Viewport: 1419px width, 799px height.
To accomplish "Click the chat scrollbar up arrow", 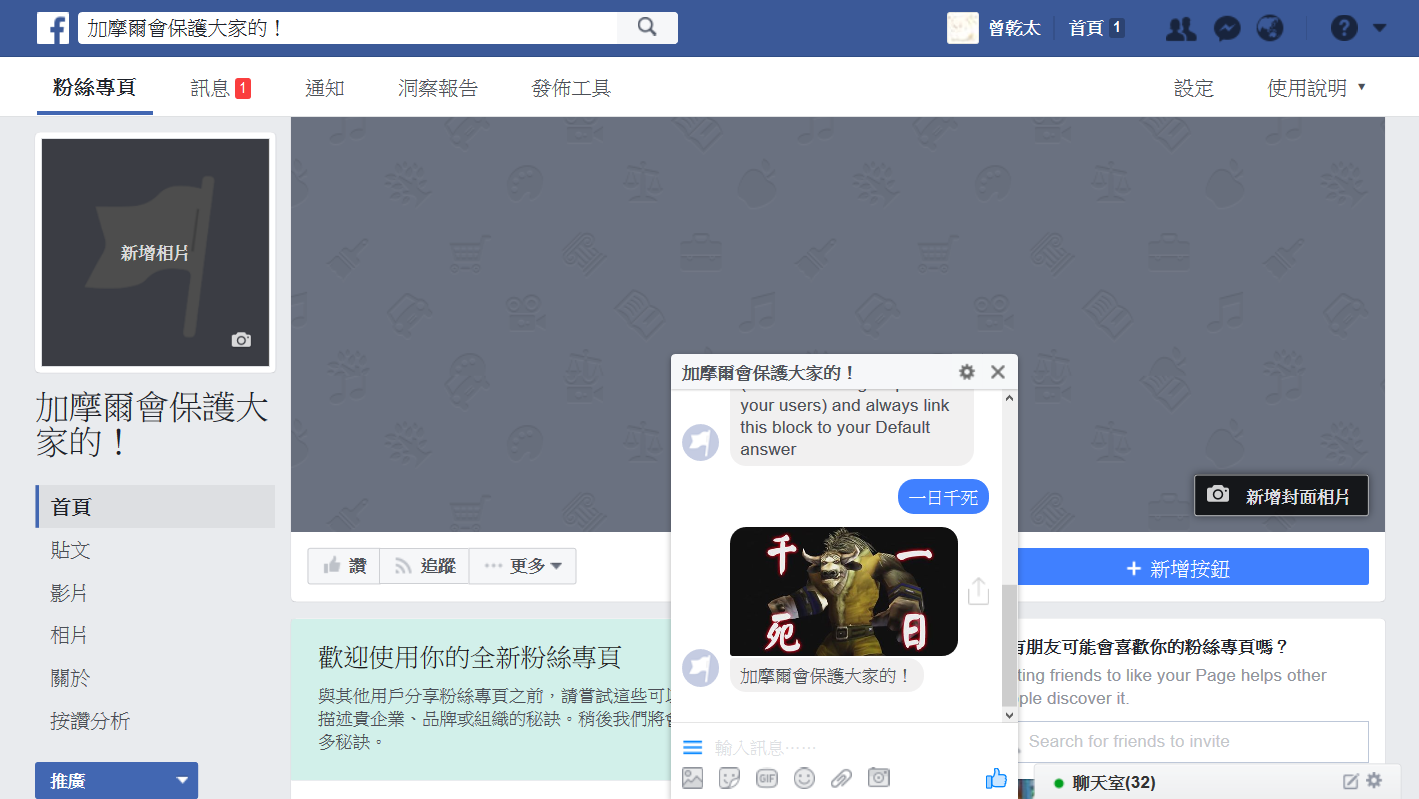I will click(x=1009, y=398).
